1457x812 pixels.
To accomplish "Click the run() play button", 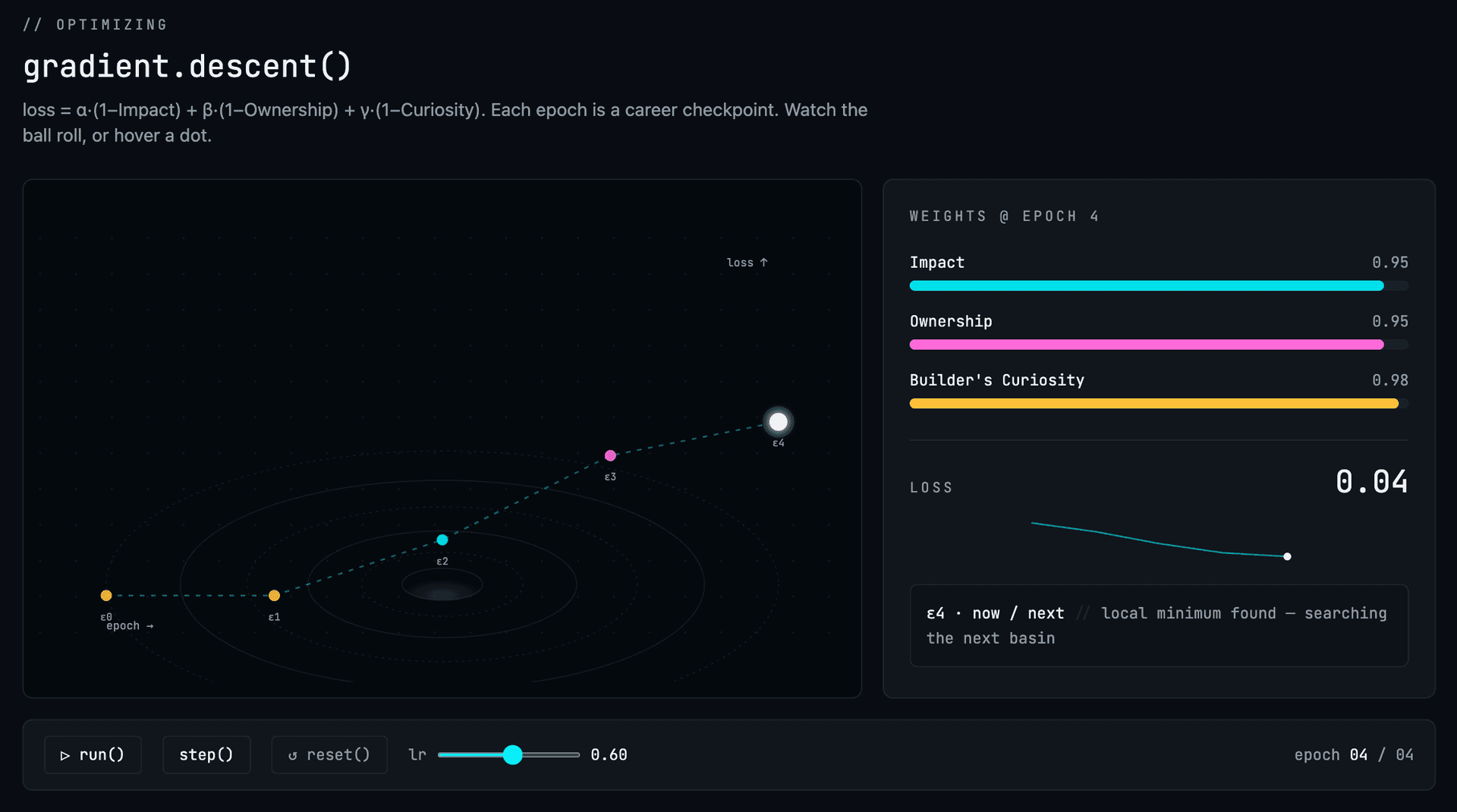I will point(93,754).
